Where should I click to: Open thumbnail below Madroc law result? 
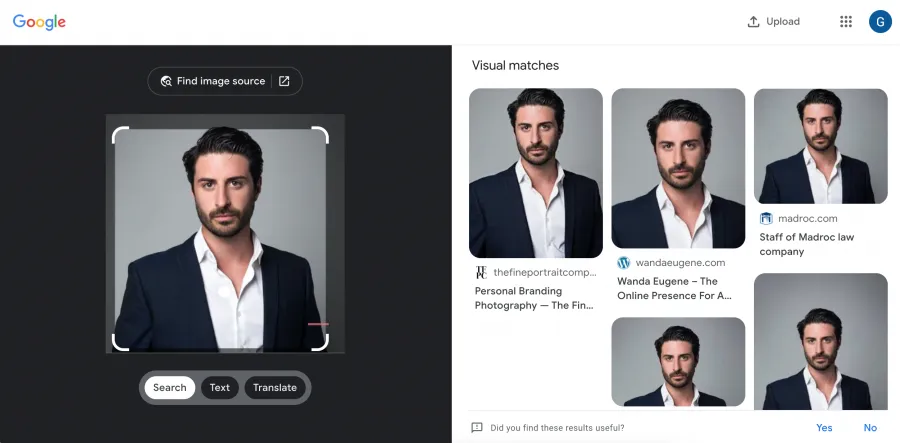click(x=820, y=341)
